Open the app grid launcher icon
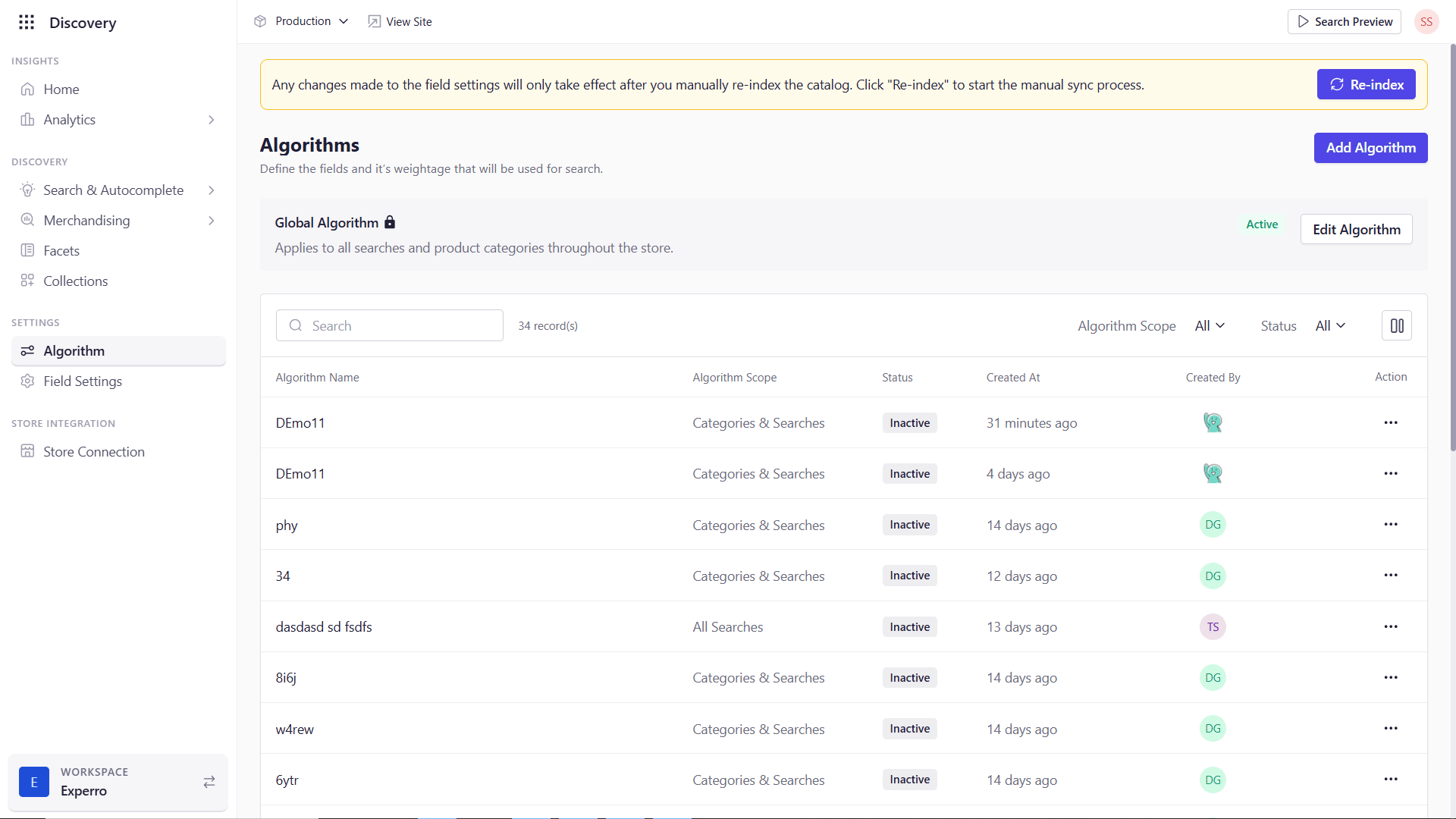The image size is (1456, 819). click(27, 22)
